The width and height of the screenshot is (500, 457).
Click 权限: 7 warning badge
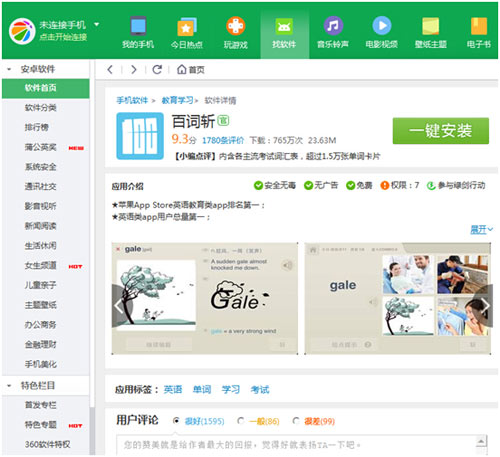tap(400, 185)
